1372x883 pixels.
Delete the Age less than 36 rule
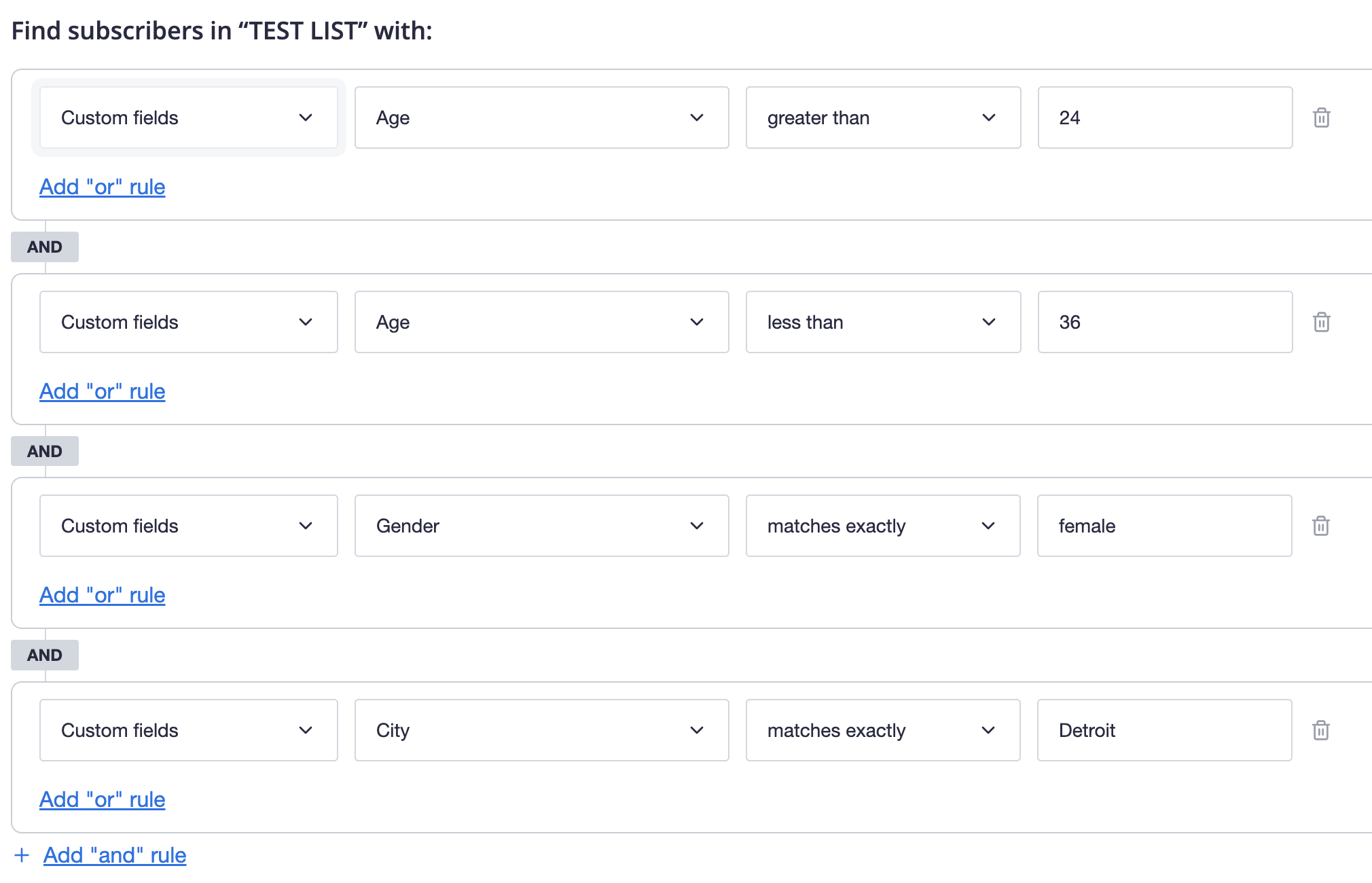click(1322, 322)
